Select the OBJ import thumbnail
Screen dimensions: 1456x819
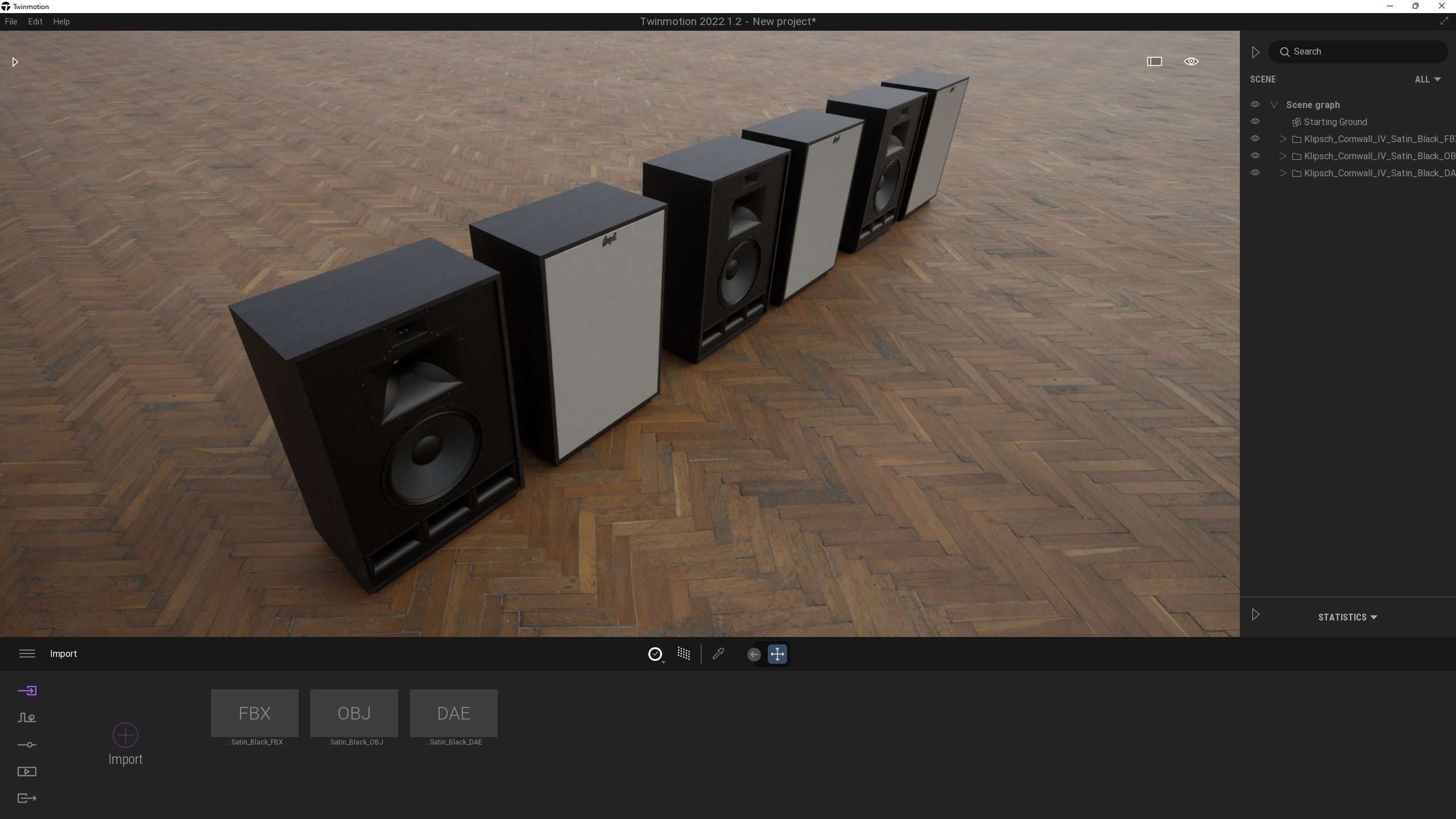(354, 713)
